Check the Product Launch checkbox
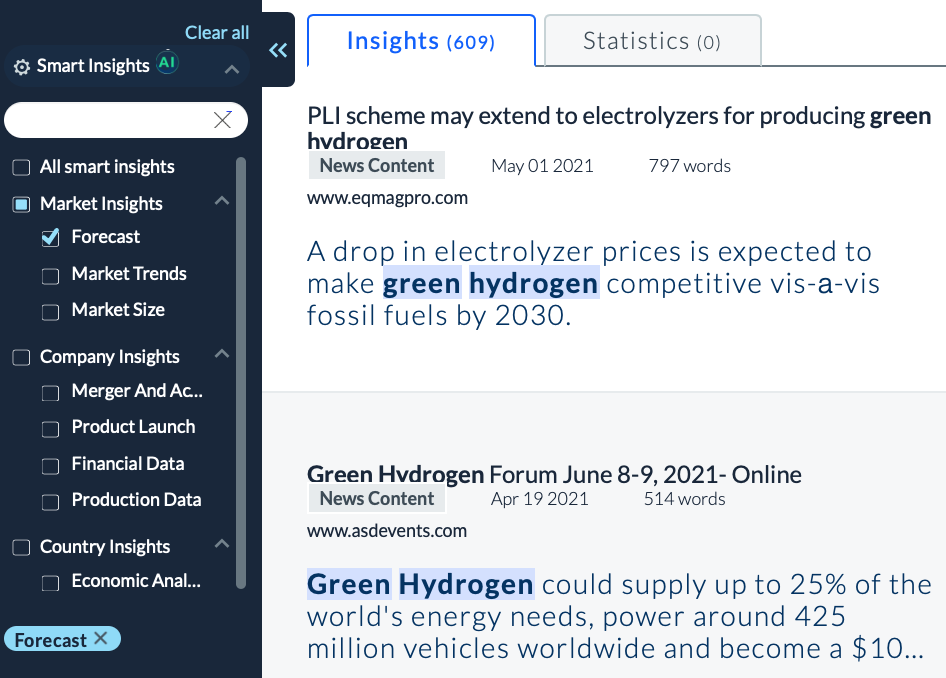 coord(51,429)
